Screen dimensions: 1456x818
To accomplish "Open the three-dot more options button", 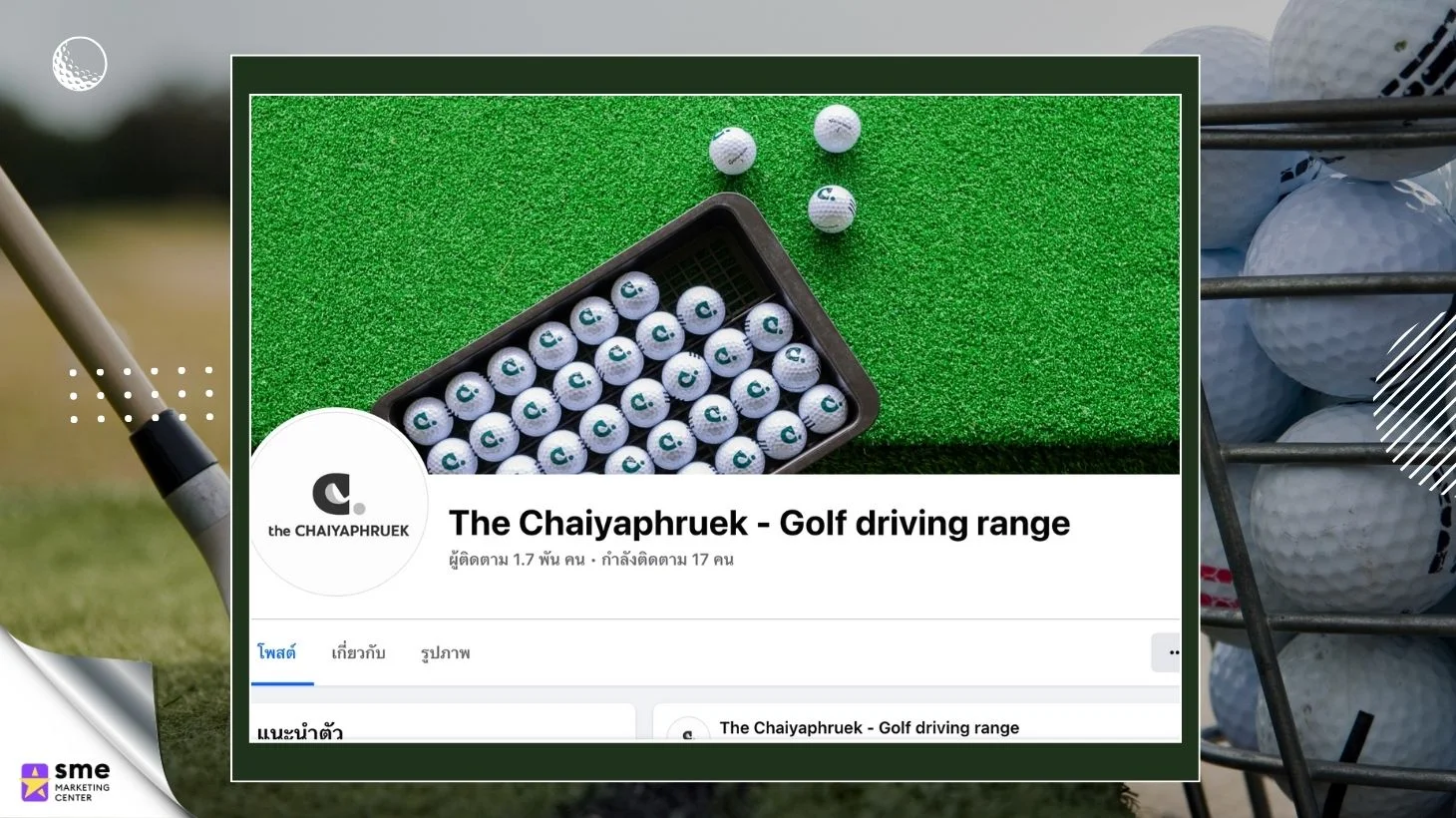I will (x=1166, y=652).
